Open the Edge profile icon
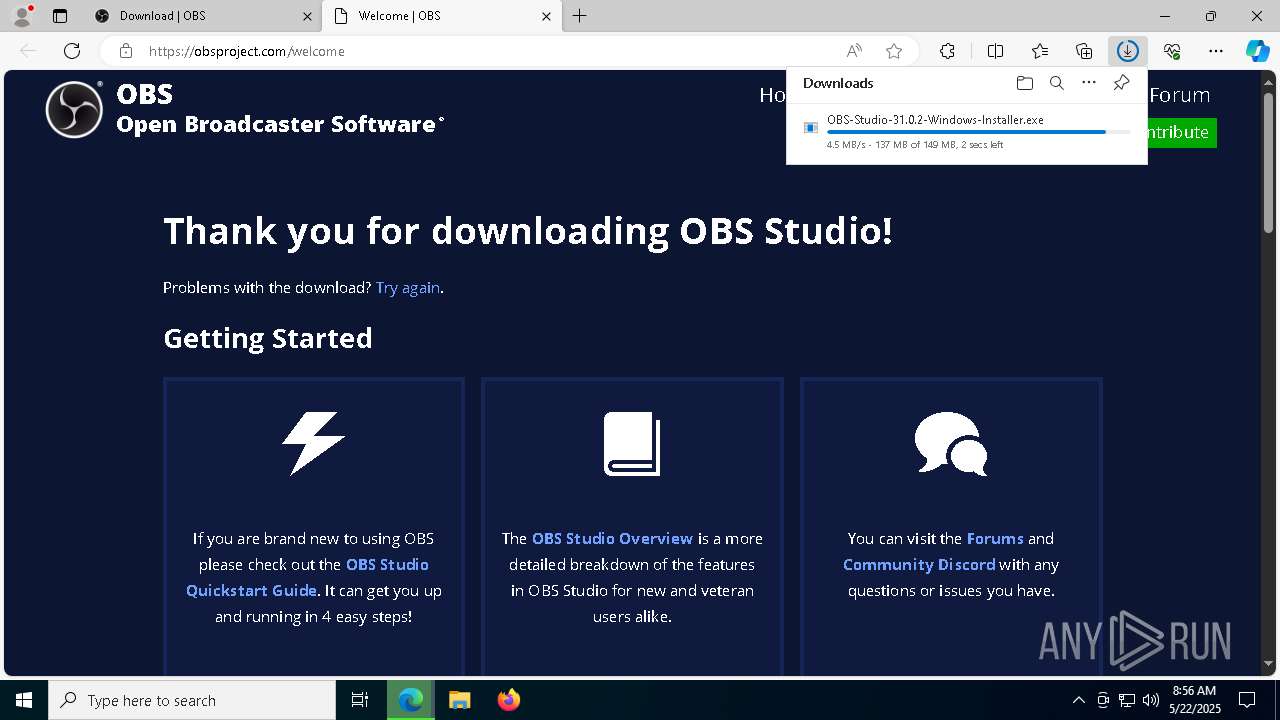Image resolution: width=1280 pixels, height=720 pixels. 21,16
